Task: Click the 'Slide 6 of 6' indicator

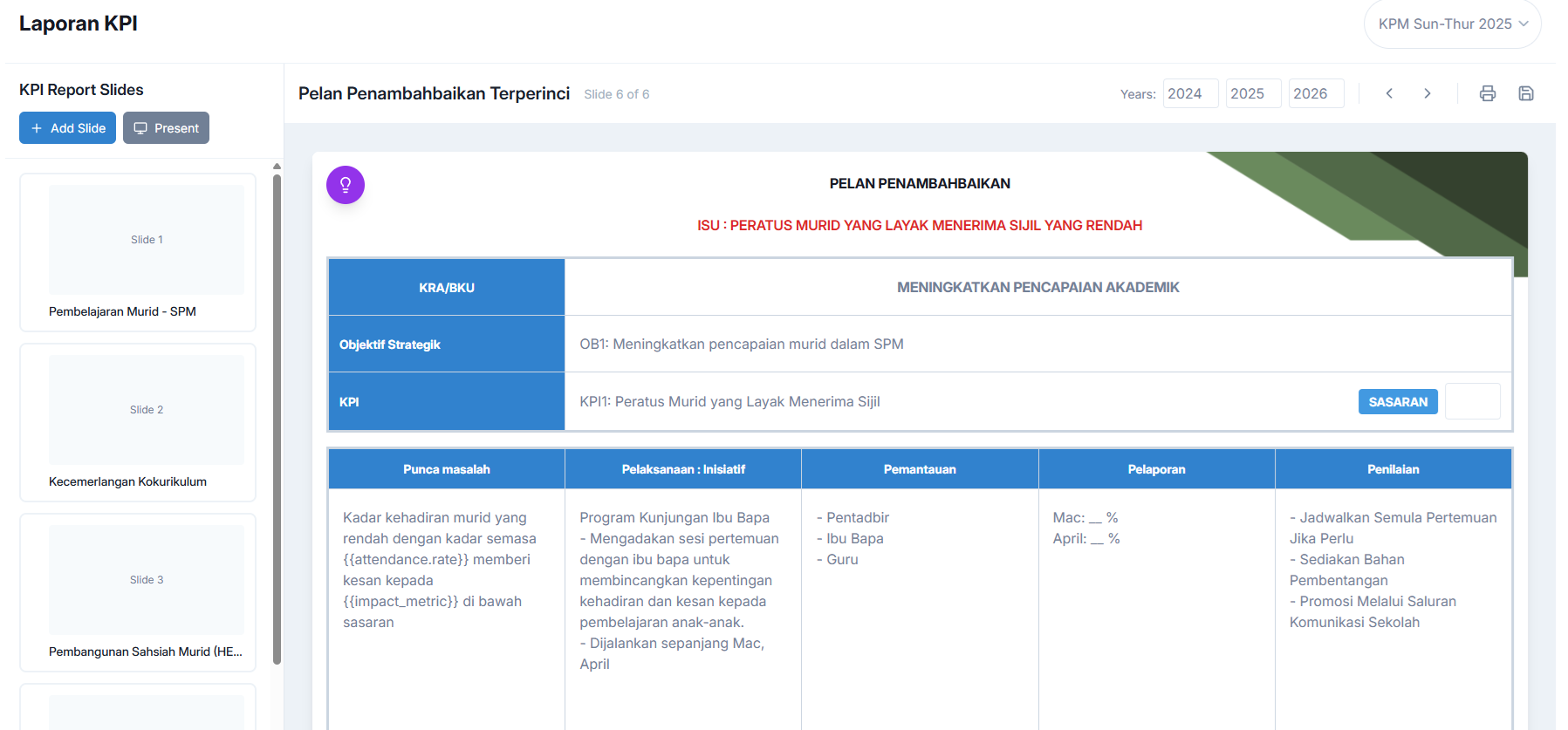Action: click(x=617, y=94)
